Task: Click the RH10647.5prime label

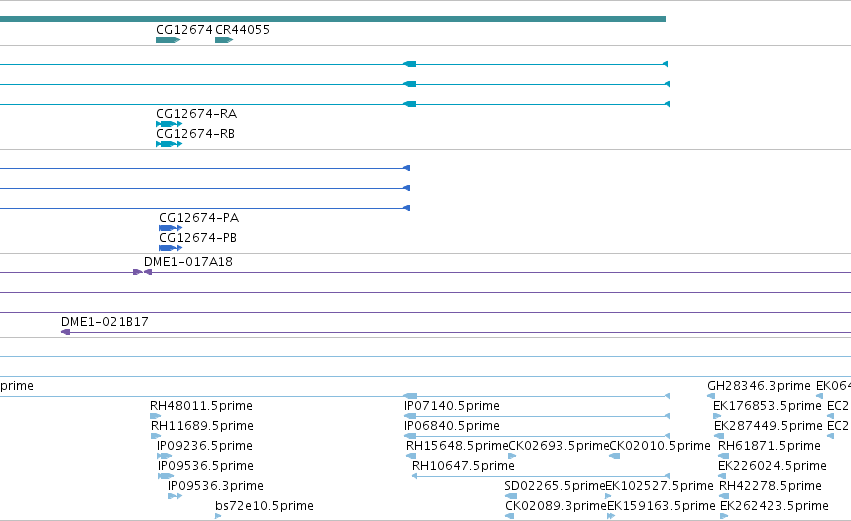Action: (x=463, y=466)
